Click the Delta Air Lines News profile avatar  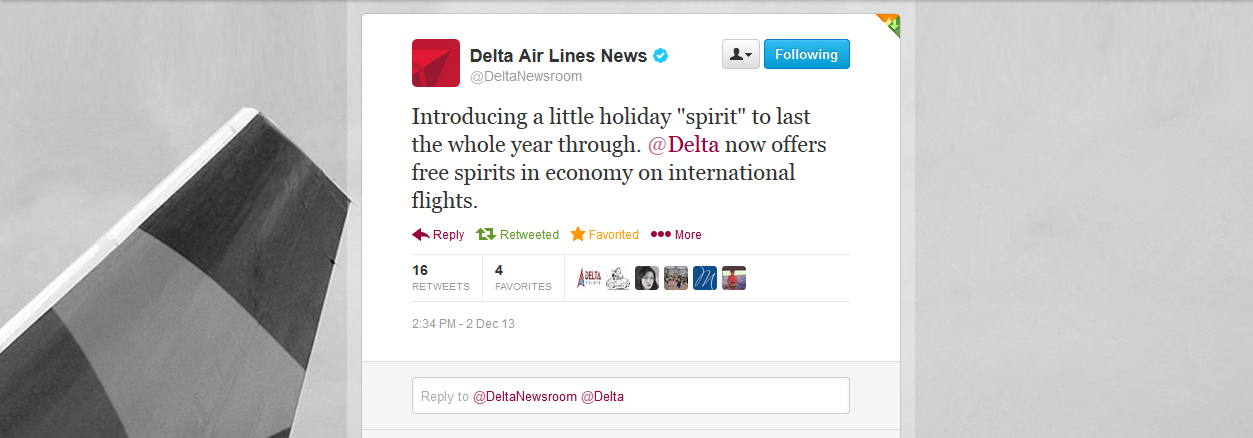point(435,63)
